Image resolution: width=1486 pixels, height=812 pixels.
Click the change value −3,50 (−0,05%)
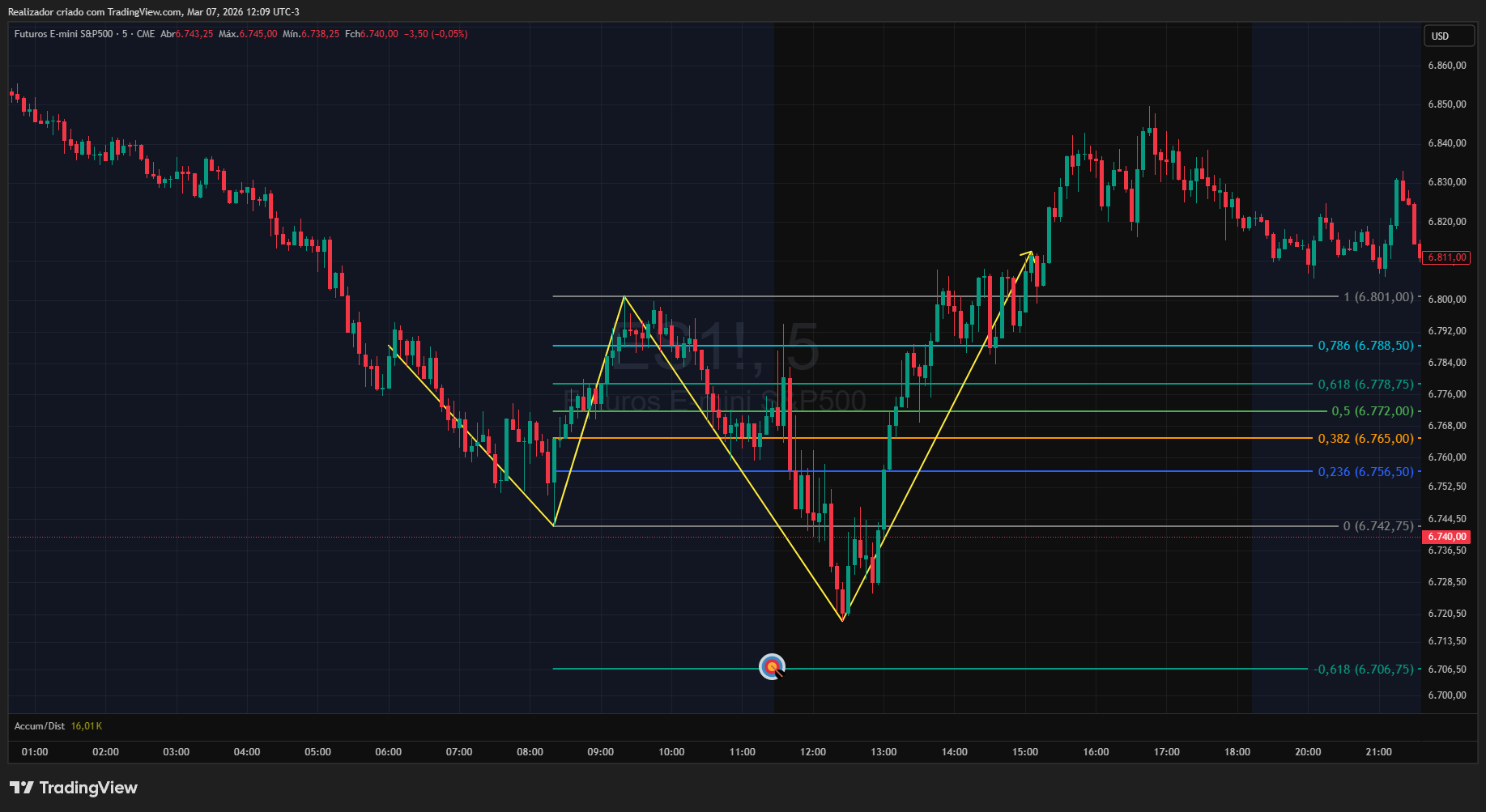pyautogui.click(x=436, y=34)
